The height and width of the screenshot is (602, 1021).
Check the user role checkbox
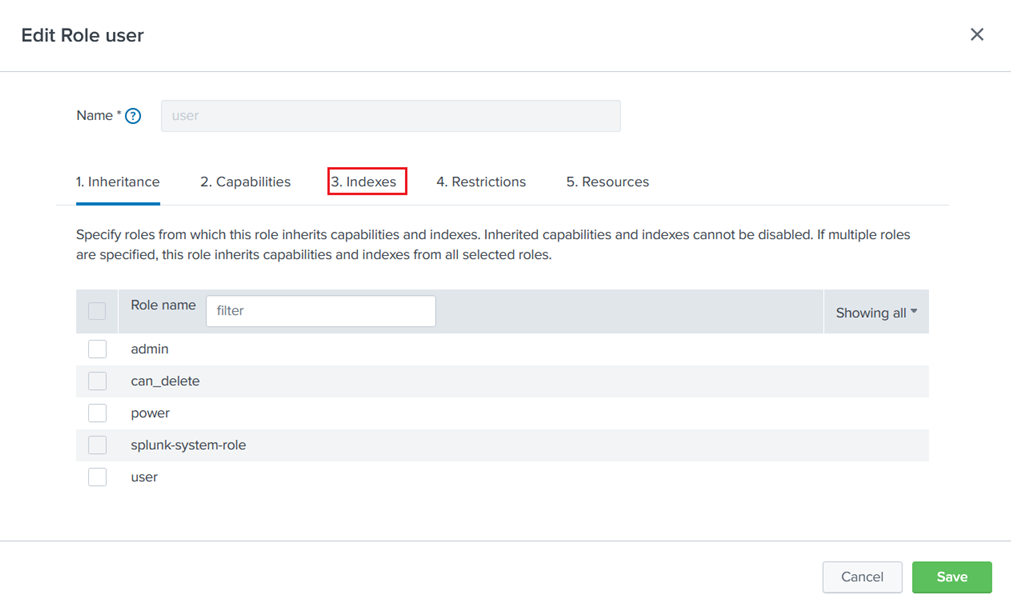(x=97, y=476)
